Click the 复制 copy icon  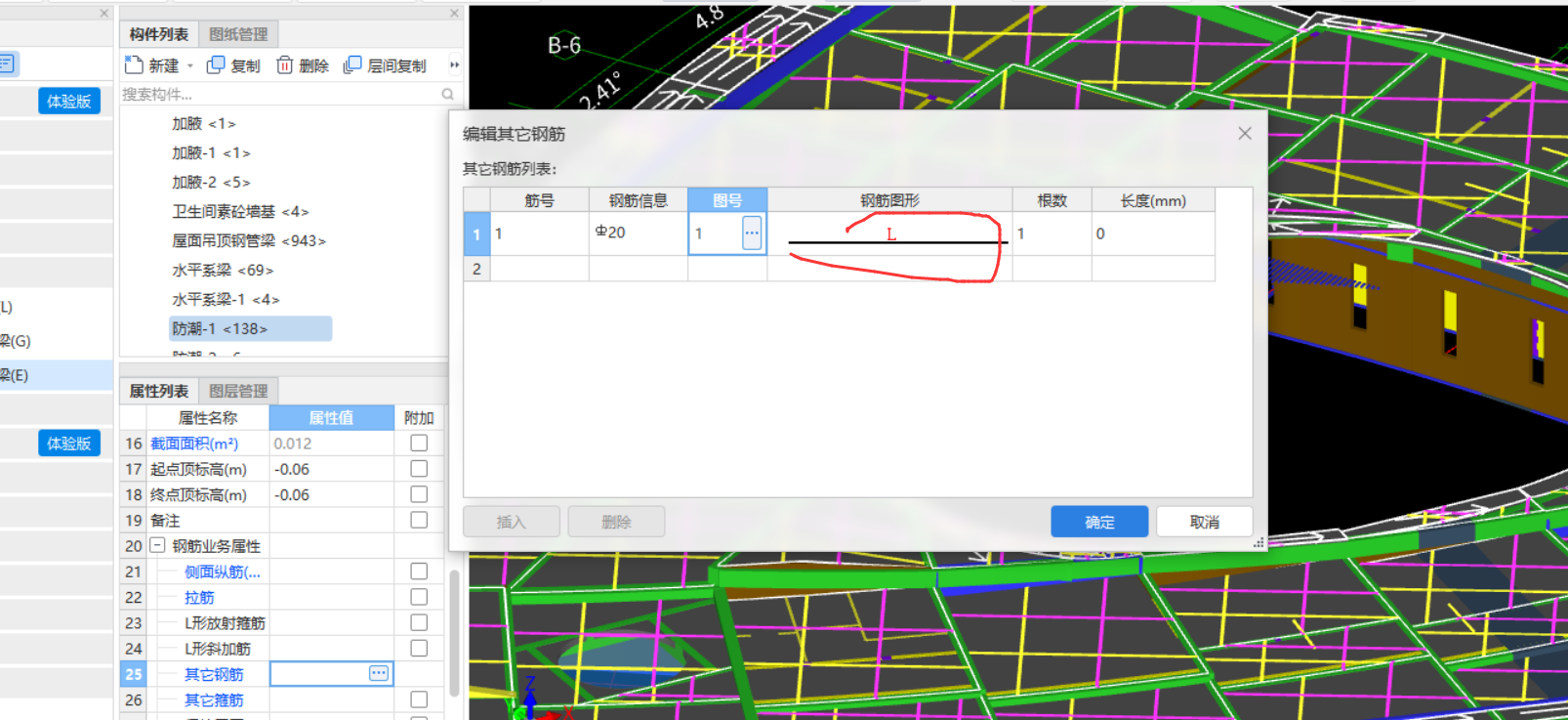click(x=216, y=64)
